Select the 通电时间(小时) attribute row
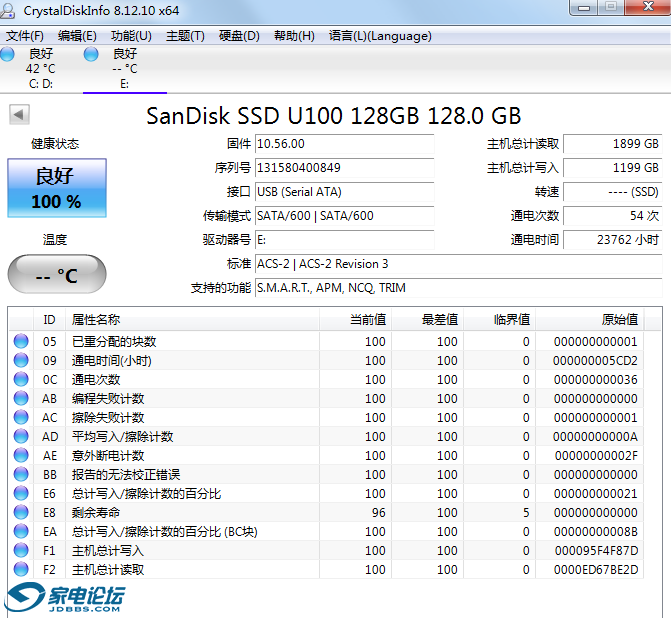This screenshot has height=618, width=671. (326, 360)
